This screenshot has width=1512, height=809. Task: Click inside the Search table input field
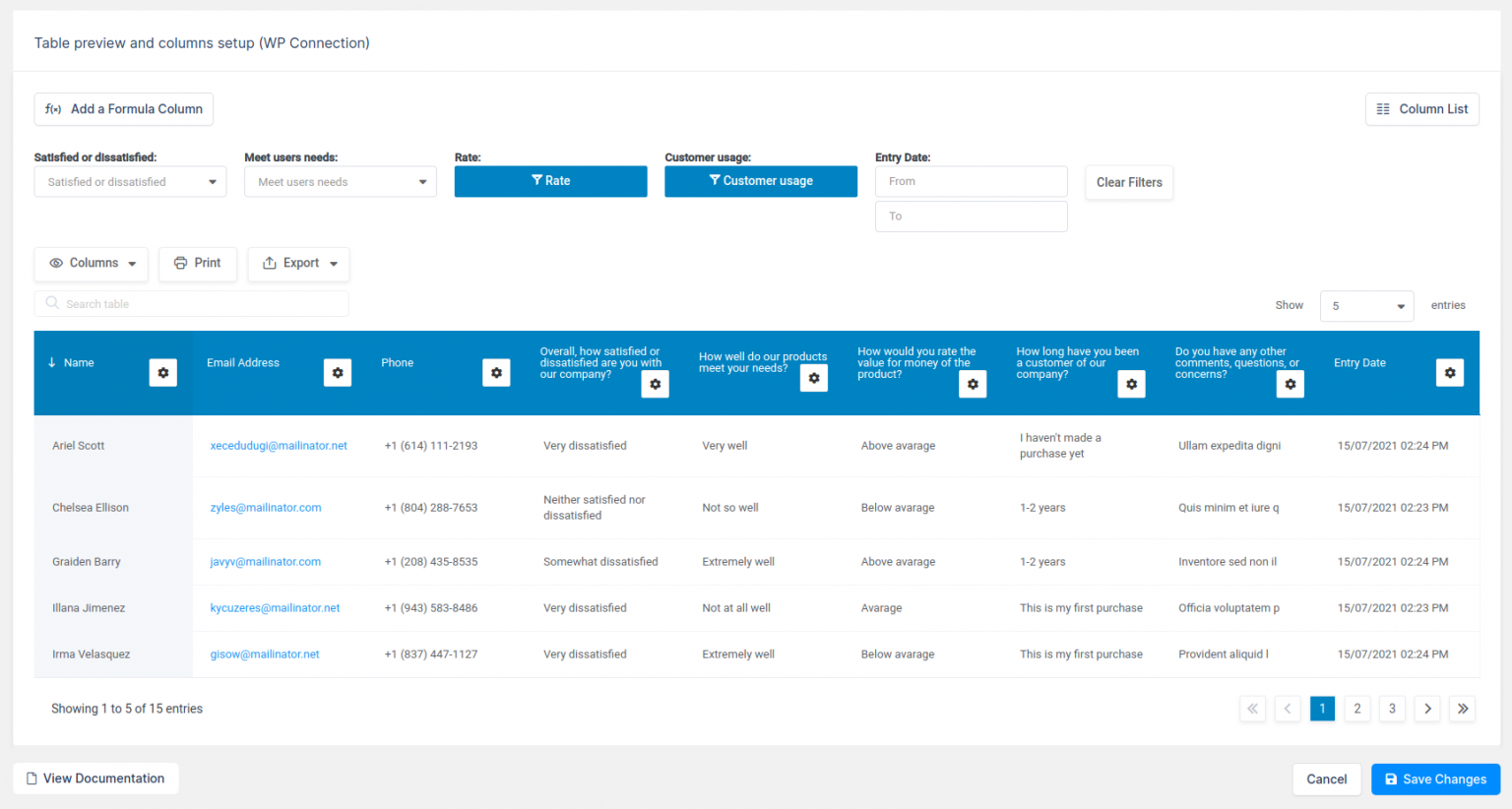(191, 303)
